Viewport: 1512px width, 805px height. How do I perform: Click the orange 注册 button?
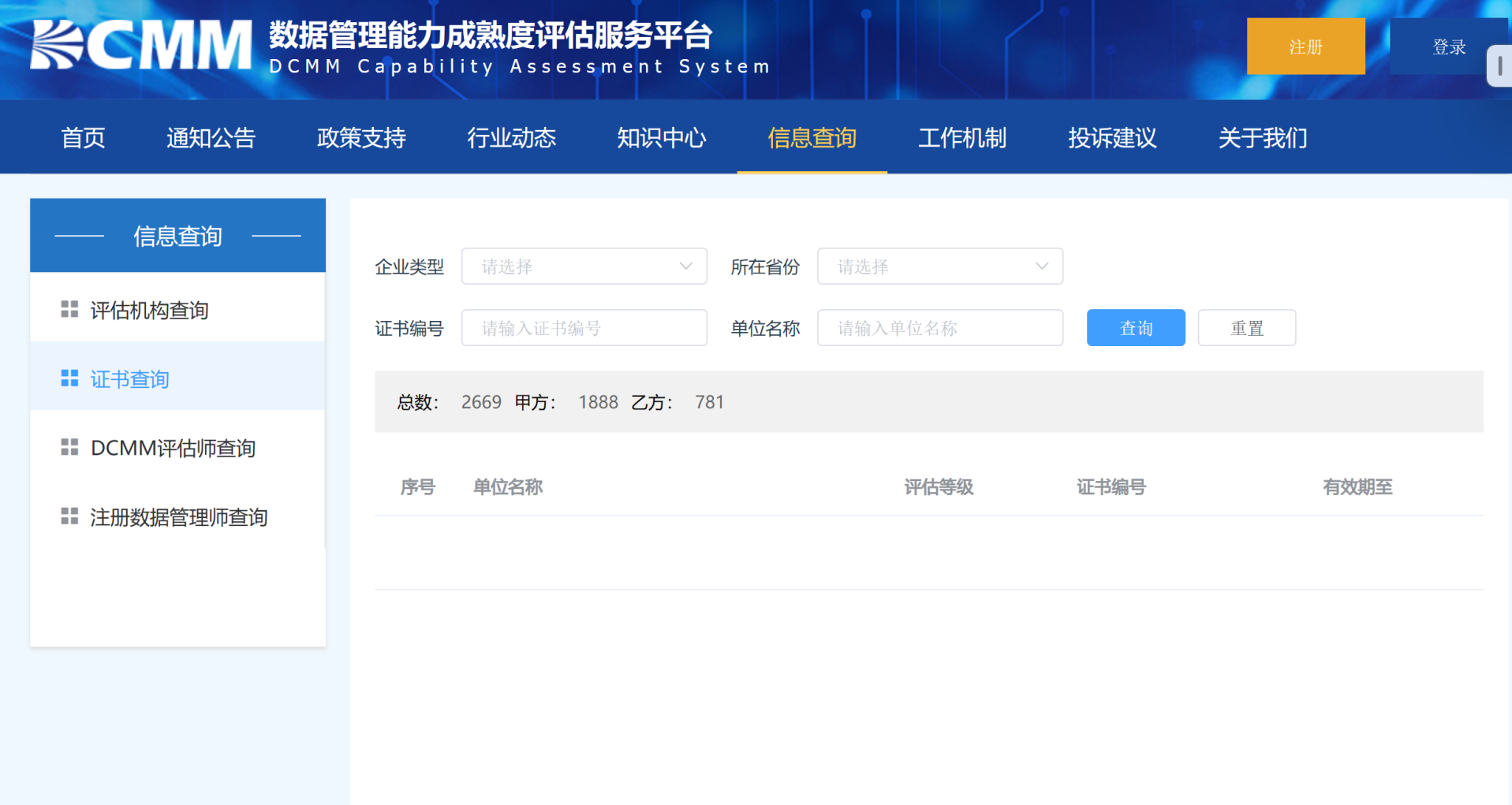1305,47
